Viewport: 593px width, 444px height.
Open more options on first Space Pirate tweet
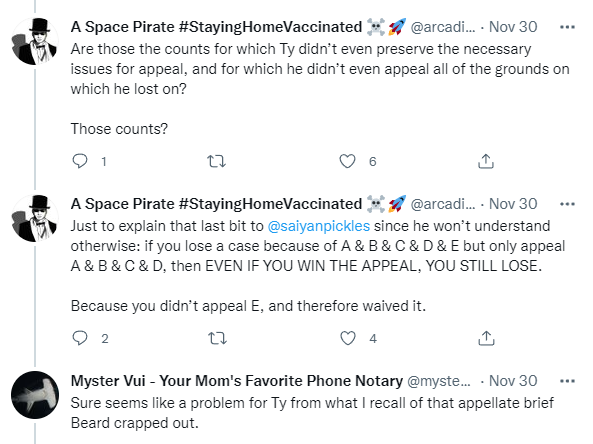click(567, 27)
